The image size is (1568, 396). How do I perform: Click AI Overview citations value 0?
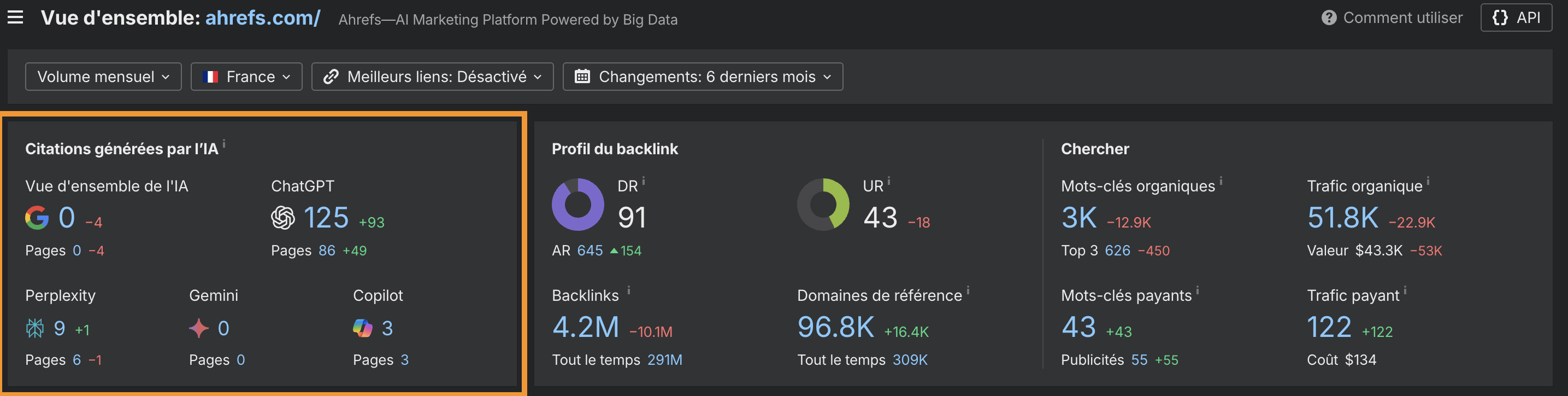(67, 218)
